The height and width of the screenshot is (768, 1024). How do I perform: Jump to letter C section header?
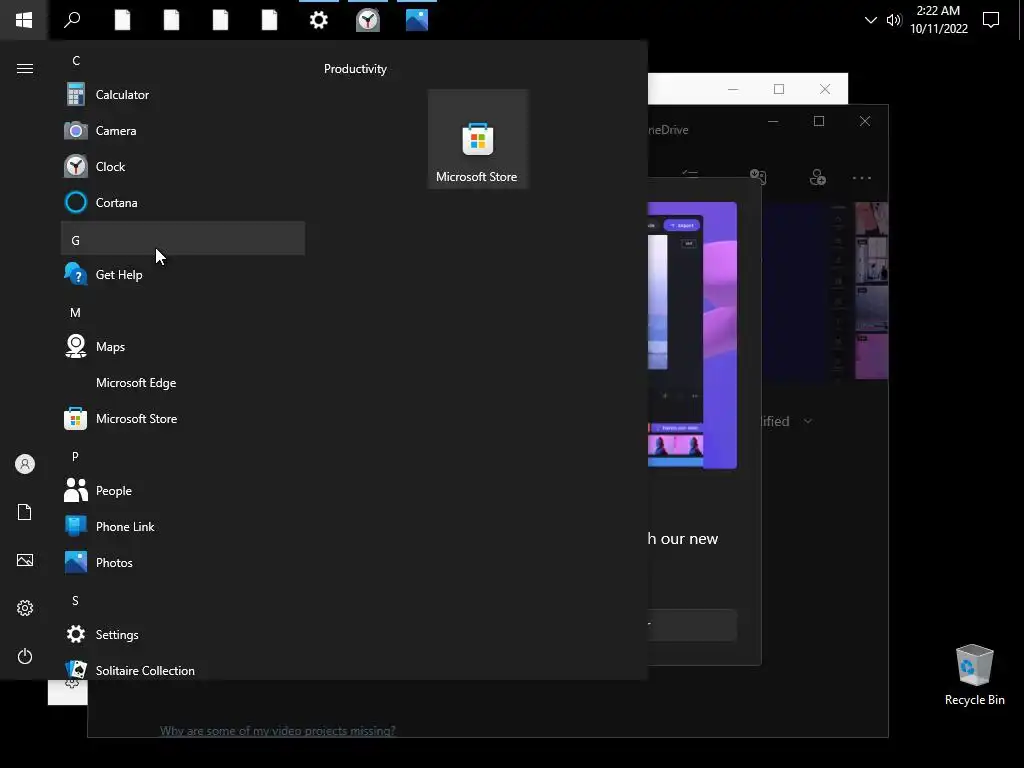[183, 61]
